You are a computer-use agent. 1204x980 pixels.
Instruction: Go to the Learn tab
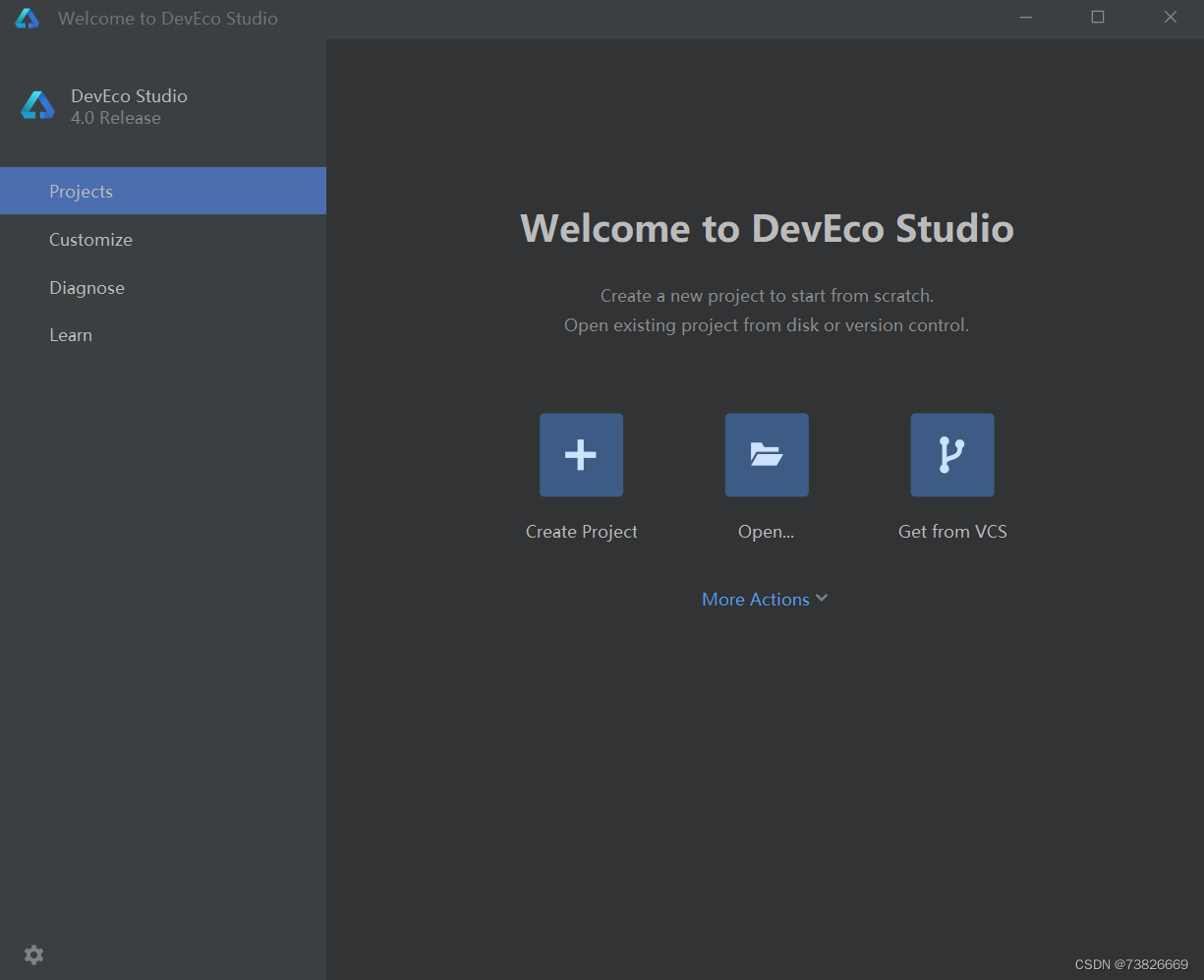[163, 335]
